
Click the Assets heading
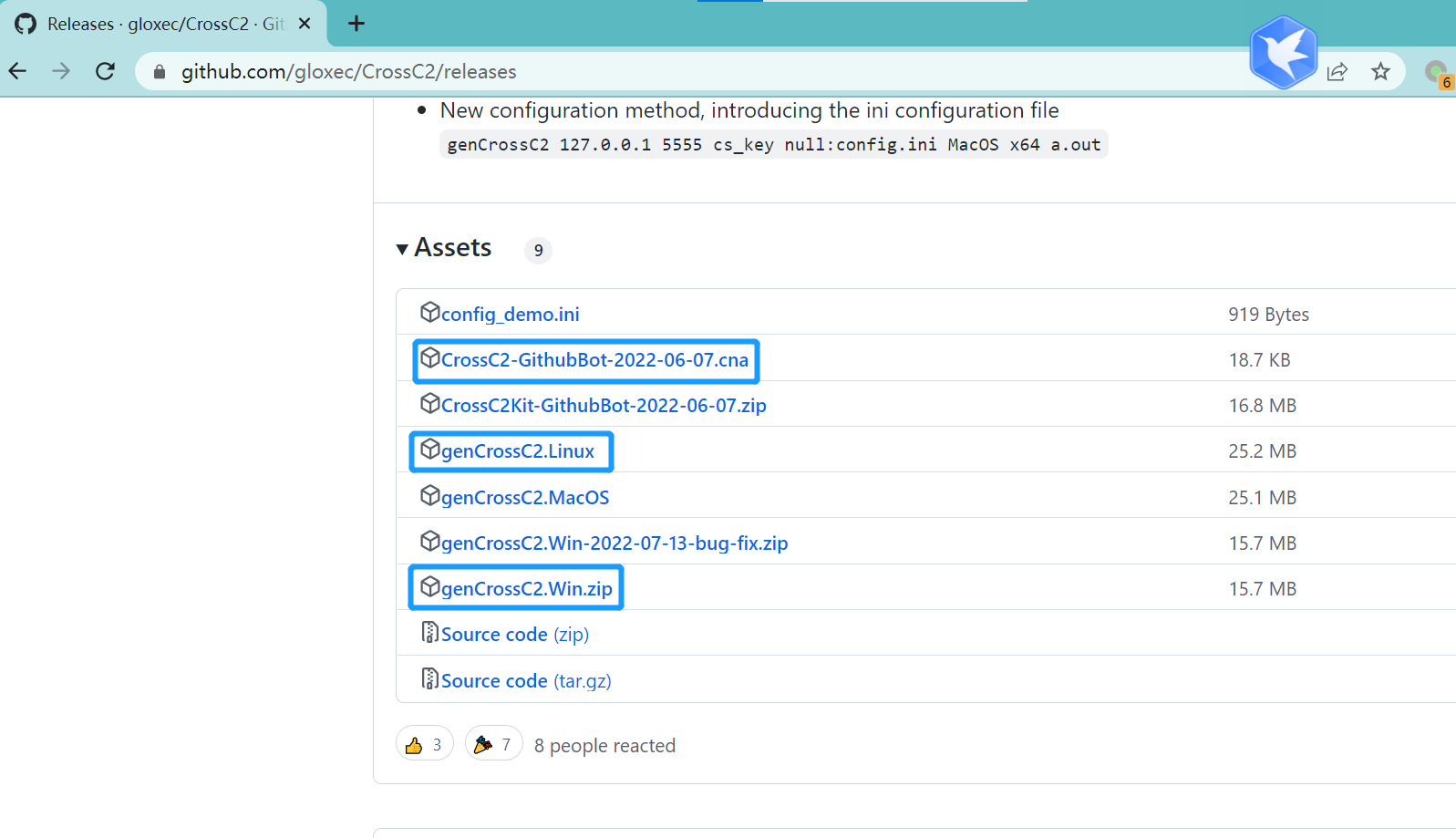pyautogui.click(x=453, y=248)
